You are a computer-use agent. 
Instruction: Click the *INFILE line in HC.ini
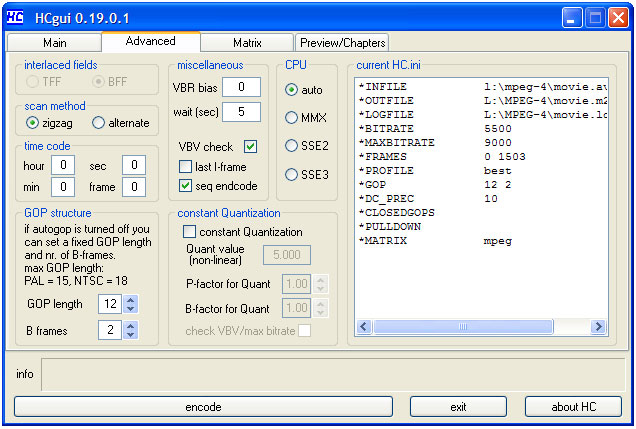click(x=481, y=87)
